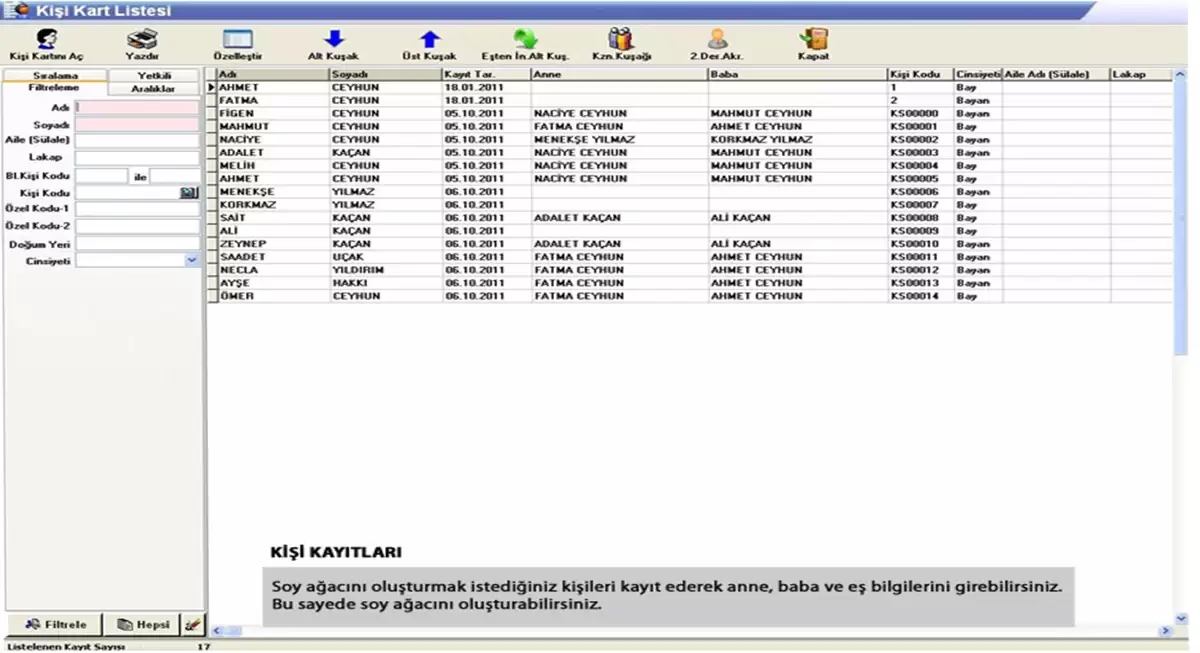Click lookup icon in Kişi Kodu field
Viewport: 1200px width, 653px height.
(189, 192)
